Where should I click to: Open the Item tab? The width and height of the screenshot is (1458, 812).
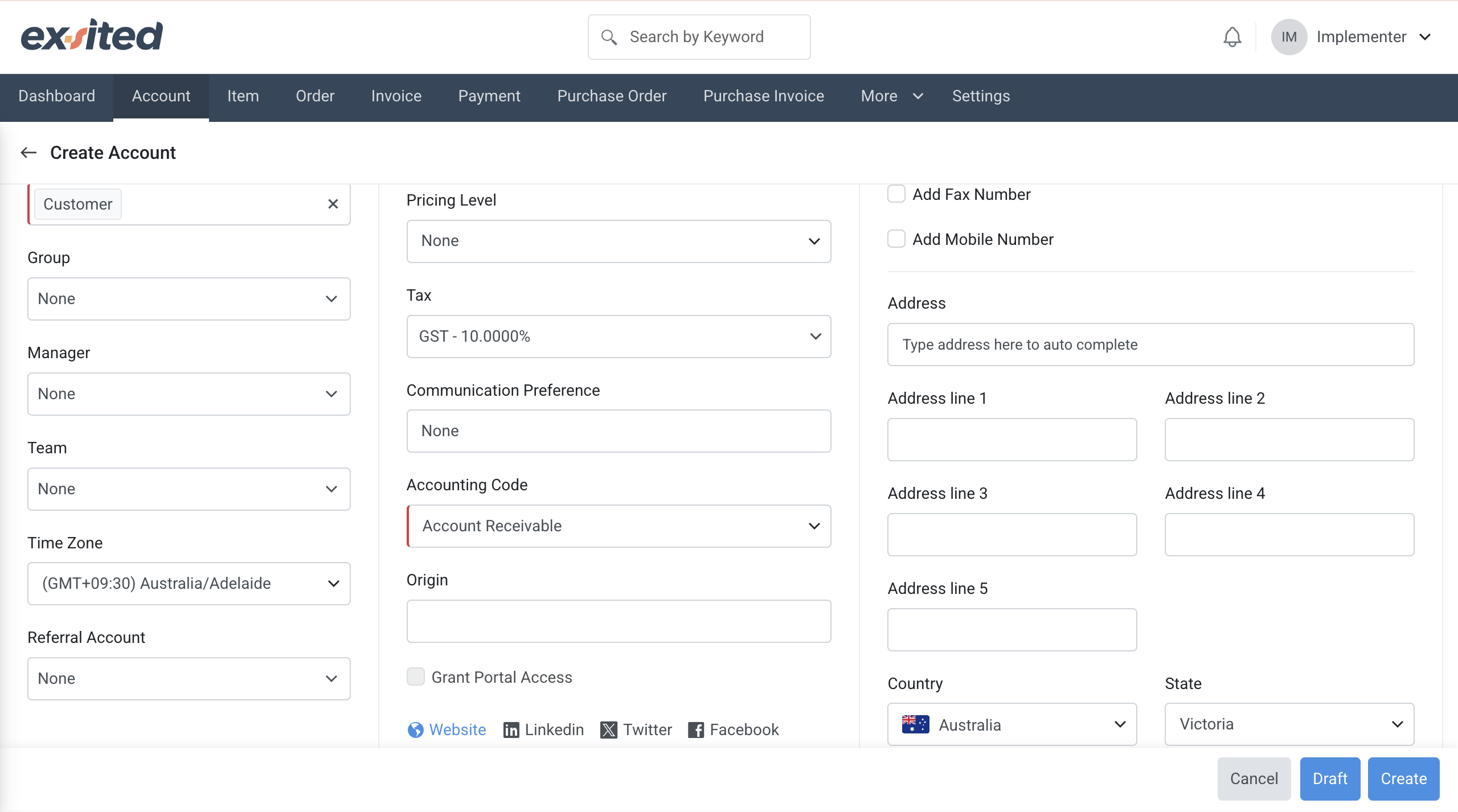pyautogui.click(x=243, y=96)
